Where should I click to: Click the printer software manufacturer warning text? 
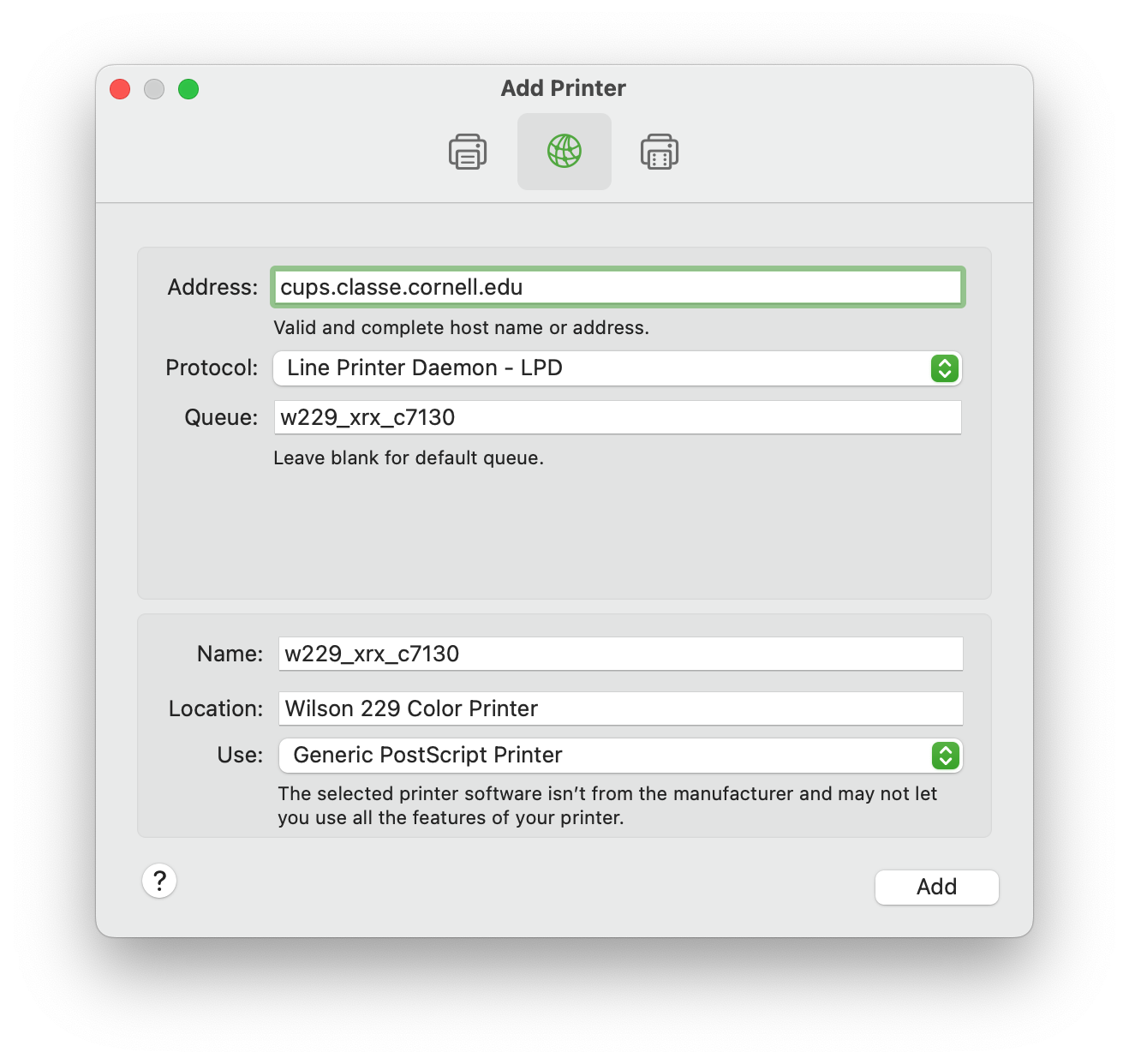tap(607, 805)
